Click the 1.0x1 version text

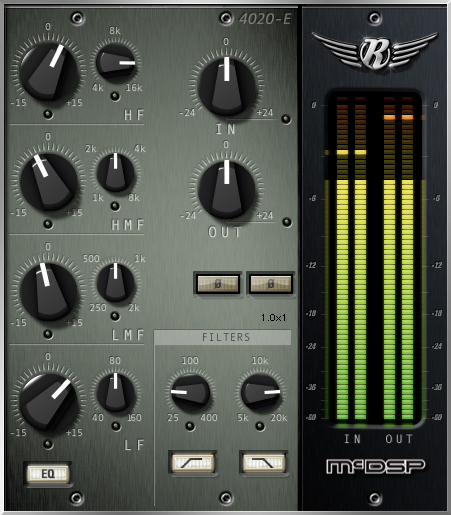[273, 318]
